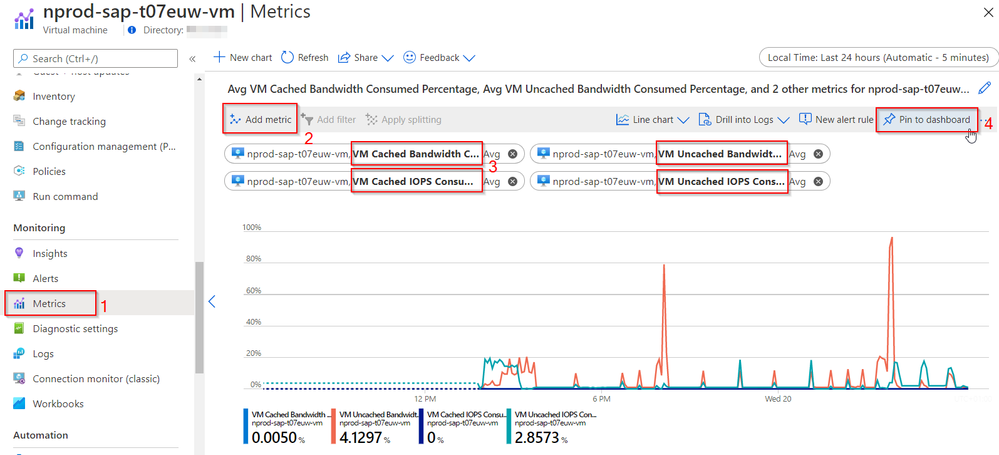This screenshot has width=999, height=455.
Task: Click the pencil icon to edit chart title
Action: 985,88
